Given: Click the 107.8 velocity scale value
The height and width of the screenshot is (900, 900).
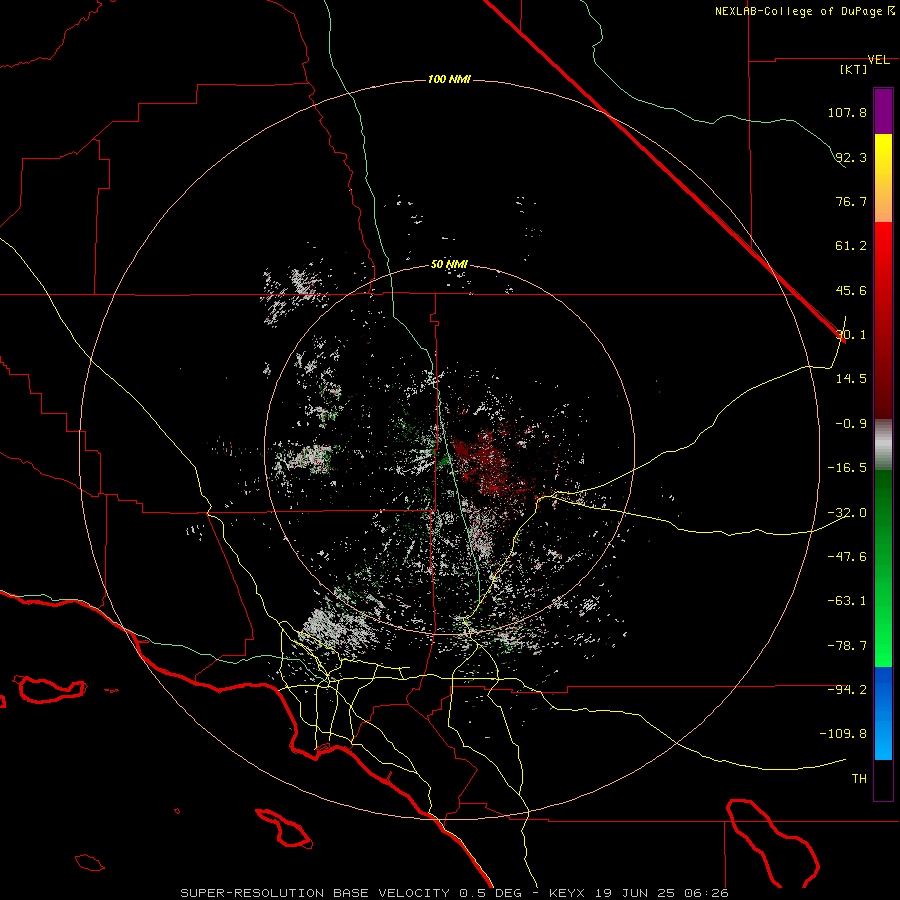Looking at the screenshot, I should tap(847, 112).
